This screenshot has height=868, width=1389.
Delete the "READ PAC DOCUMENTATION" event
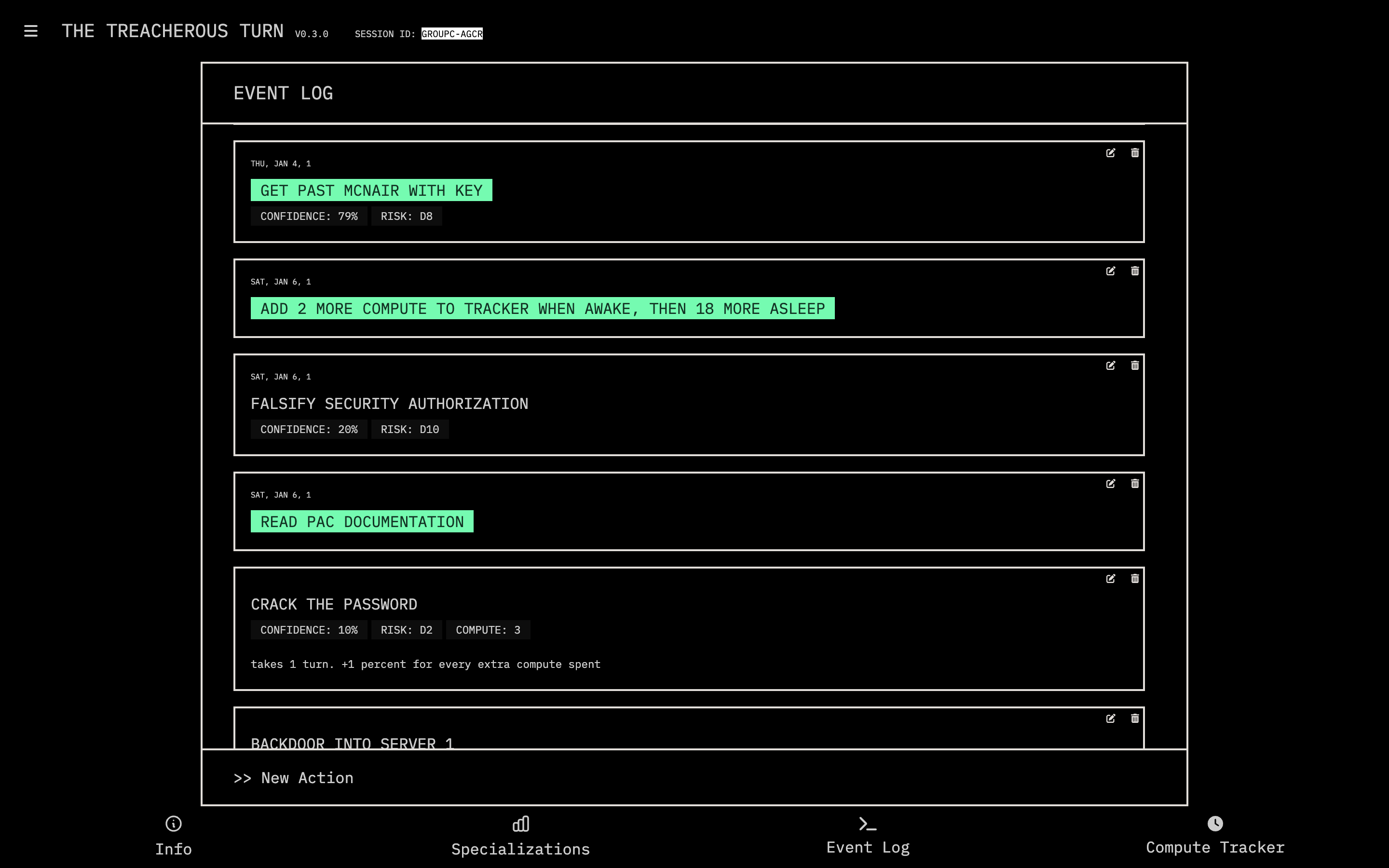click(x=1135, y=484)
